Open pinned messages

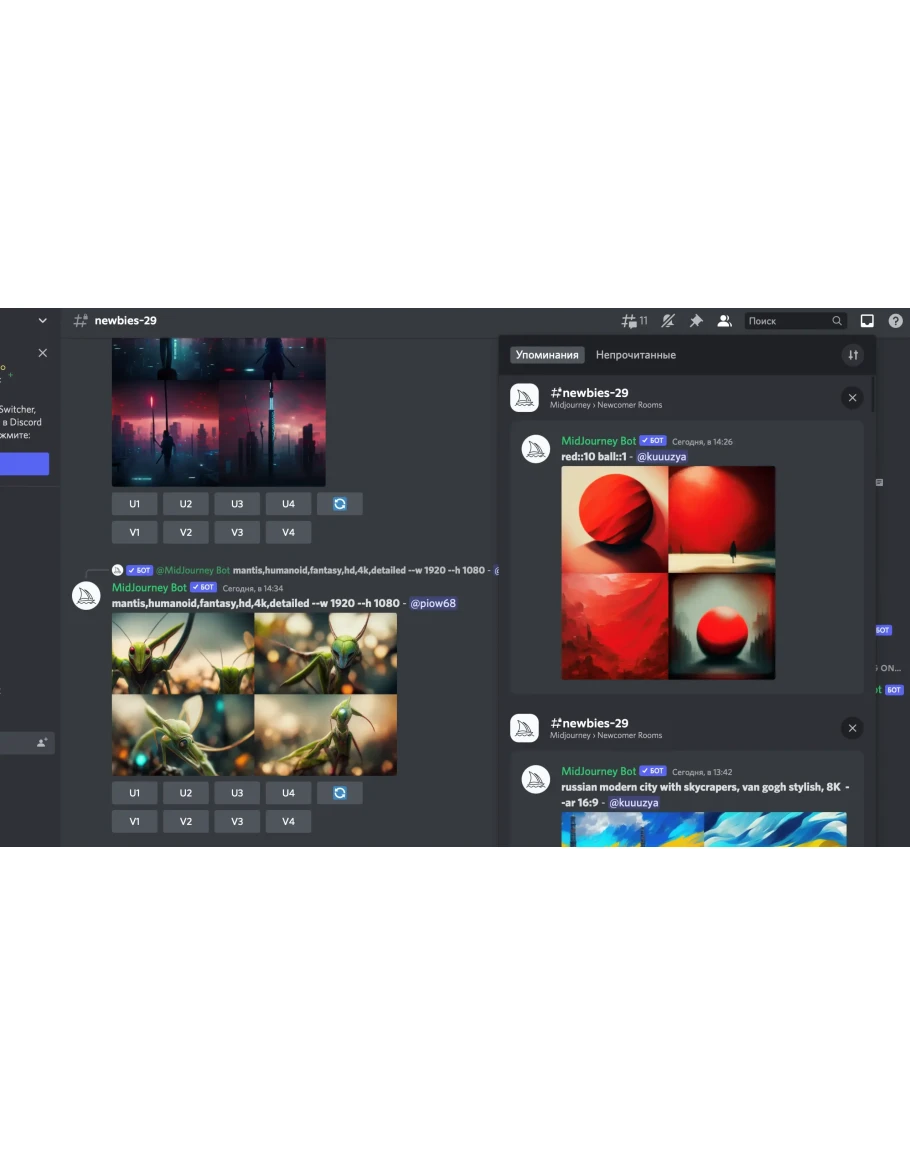point(696,321)
